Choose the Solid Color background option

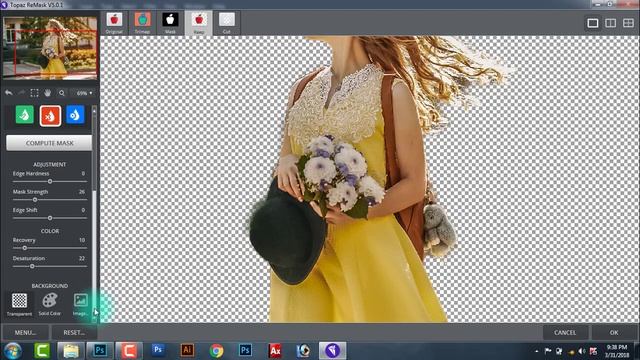(49, 304)
